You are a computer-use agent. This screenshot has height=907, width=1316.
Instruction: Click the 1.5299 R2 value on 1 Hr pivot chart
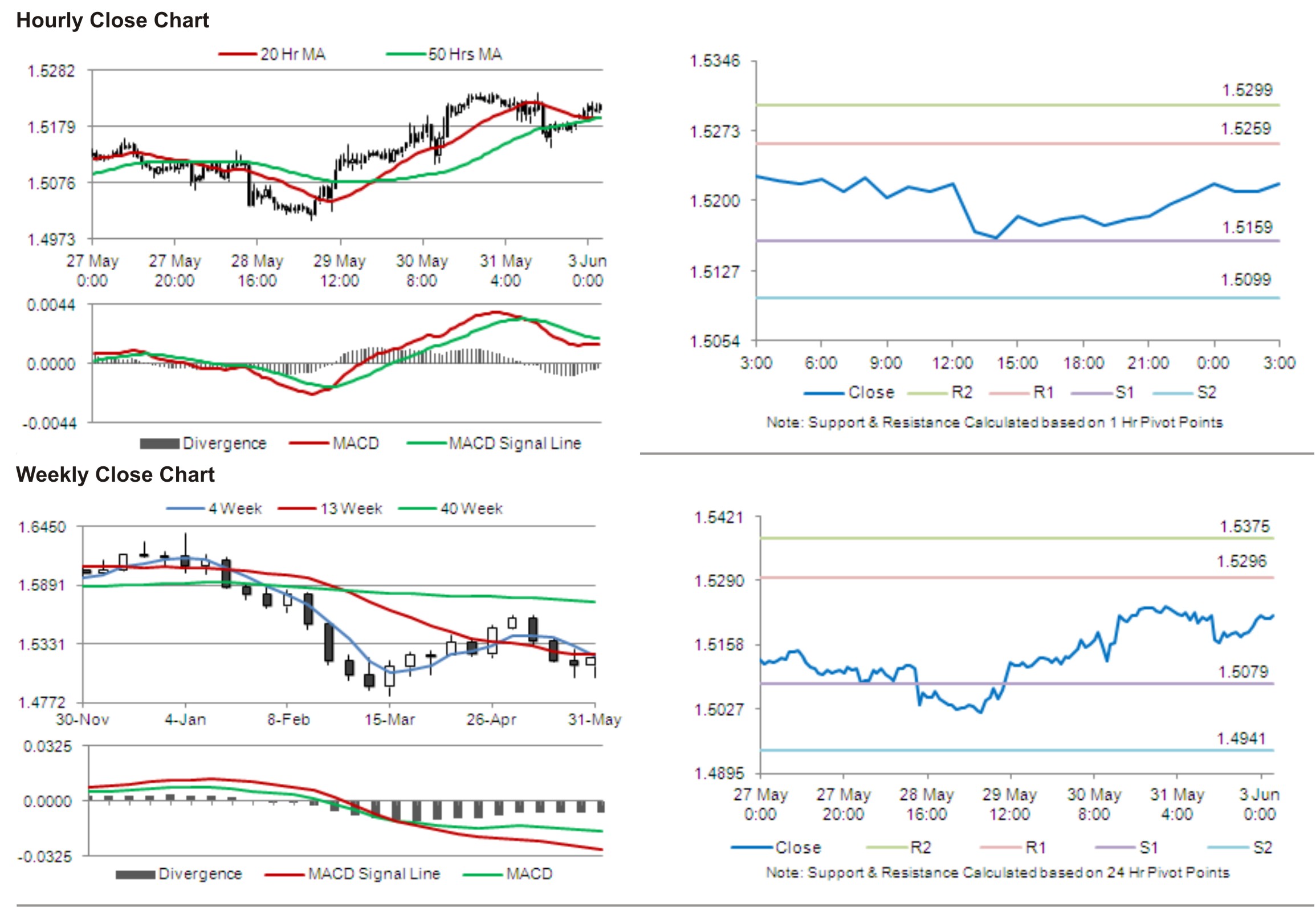point(1247,90)
